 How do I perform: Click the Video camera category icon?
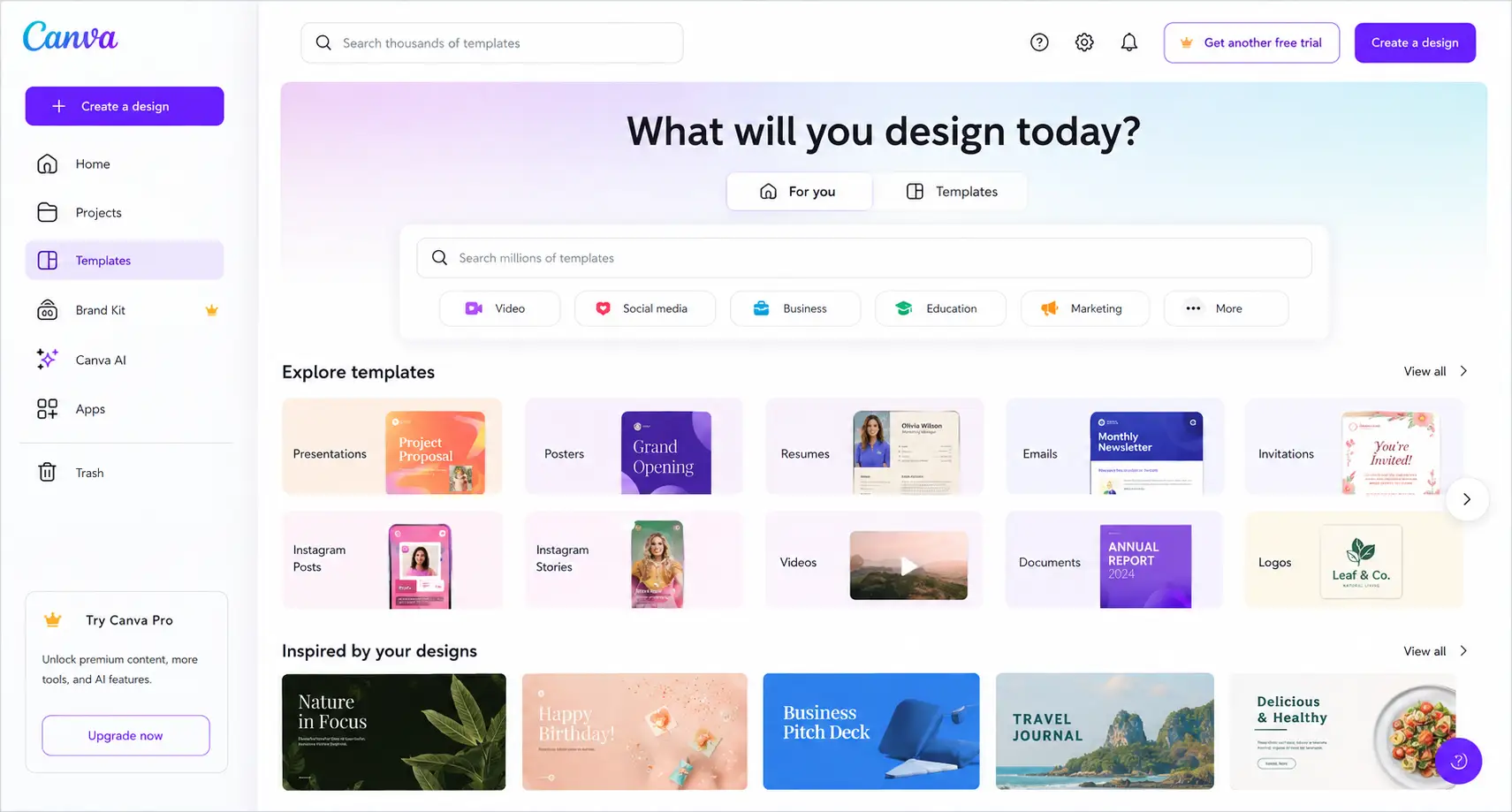(x=474, y=308)
